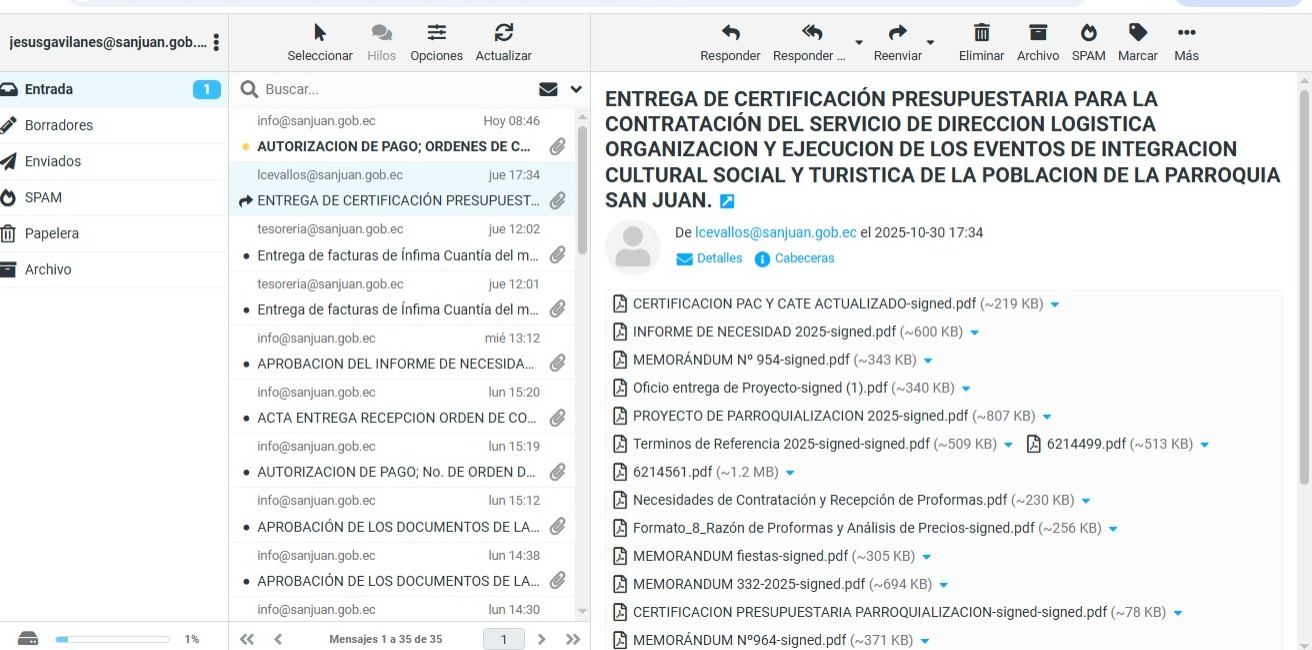Click the Actualizar refresh icon
The height and width of the screenshot is (650, 1312).
coord(503,34)
